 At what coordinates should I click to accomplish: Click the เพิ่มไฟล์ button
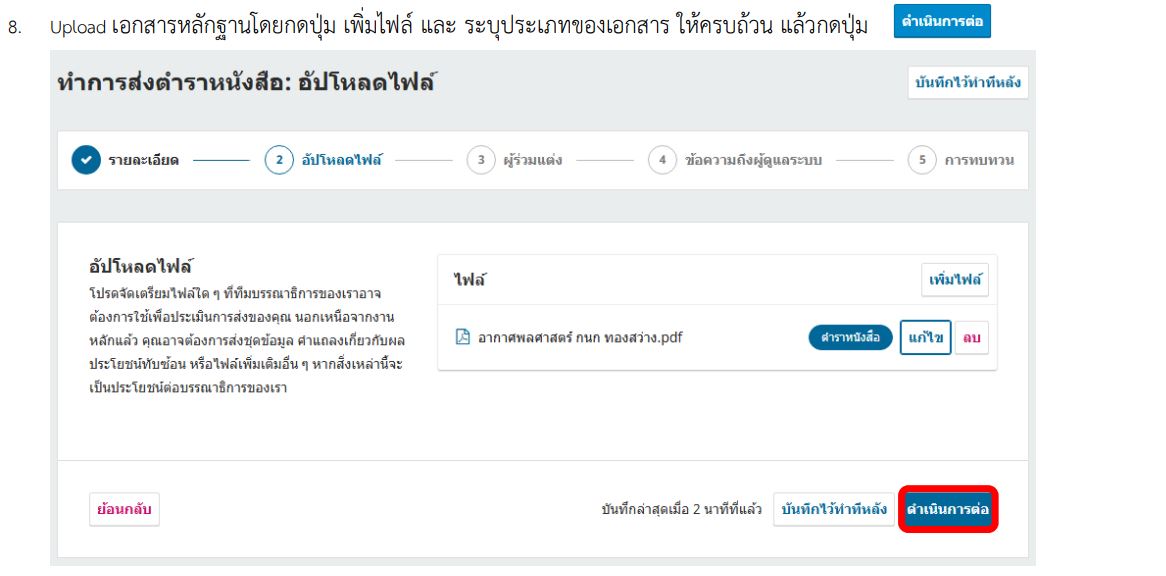coord(955,280)
